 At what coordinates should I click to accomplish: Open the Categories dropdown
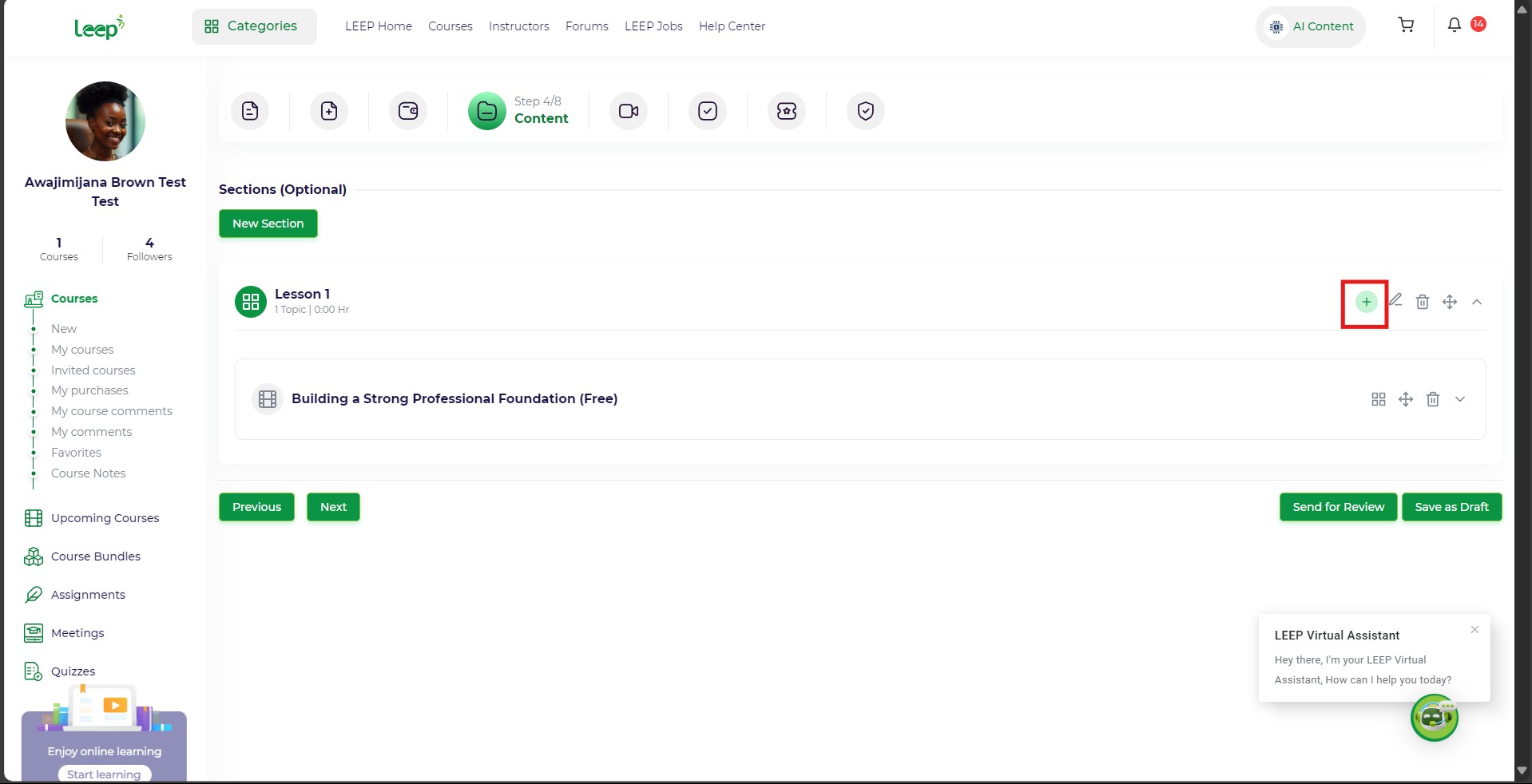pos(253,26)
